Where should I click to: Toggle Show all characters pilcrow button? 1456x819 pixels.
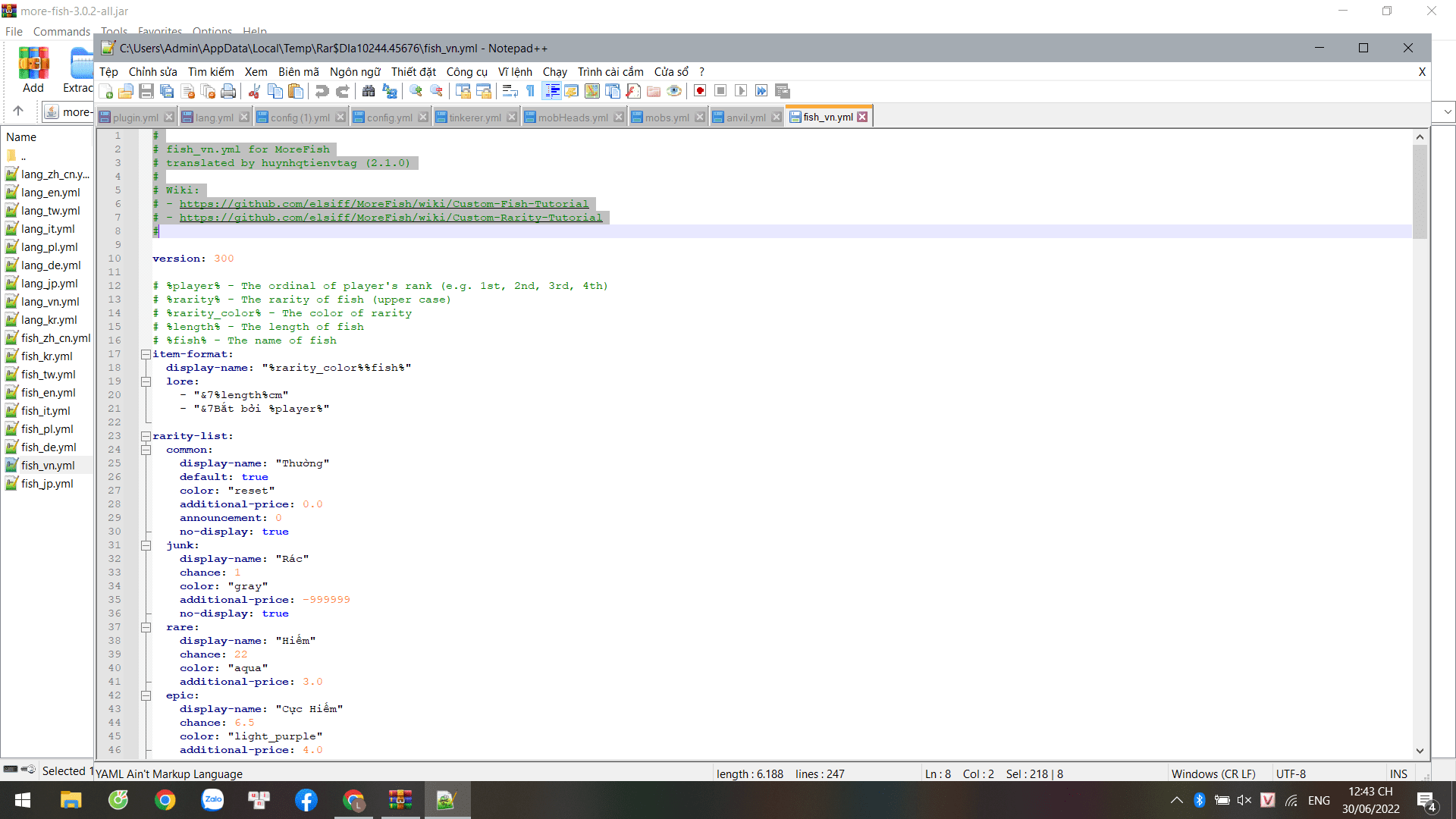(x=530, y=91)
